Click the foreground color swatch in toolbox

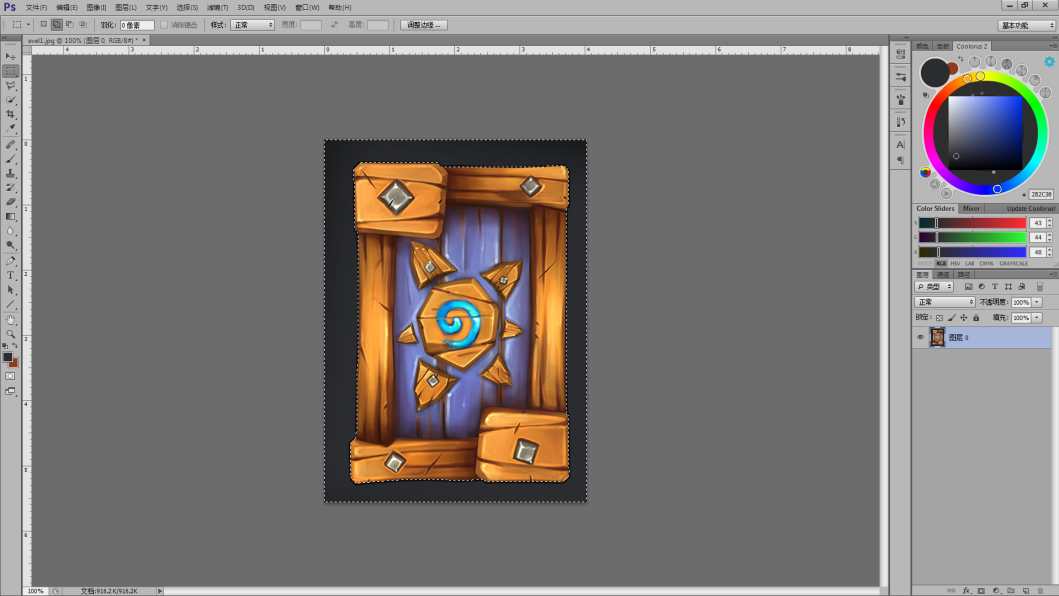tap(7, 357)
